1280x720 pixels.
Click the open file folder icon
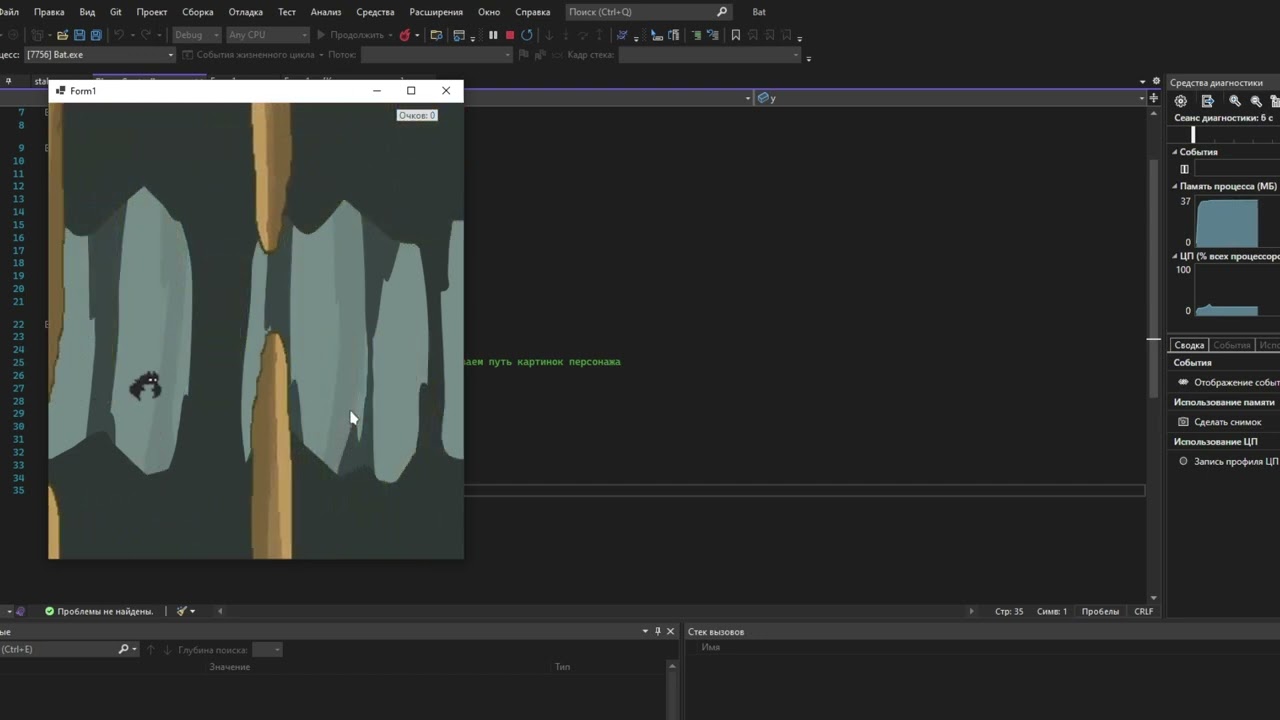pos(62,35)
